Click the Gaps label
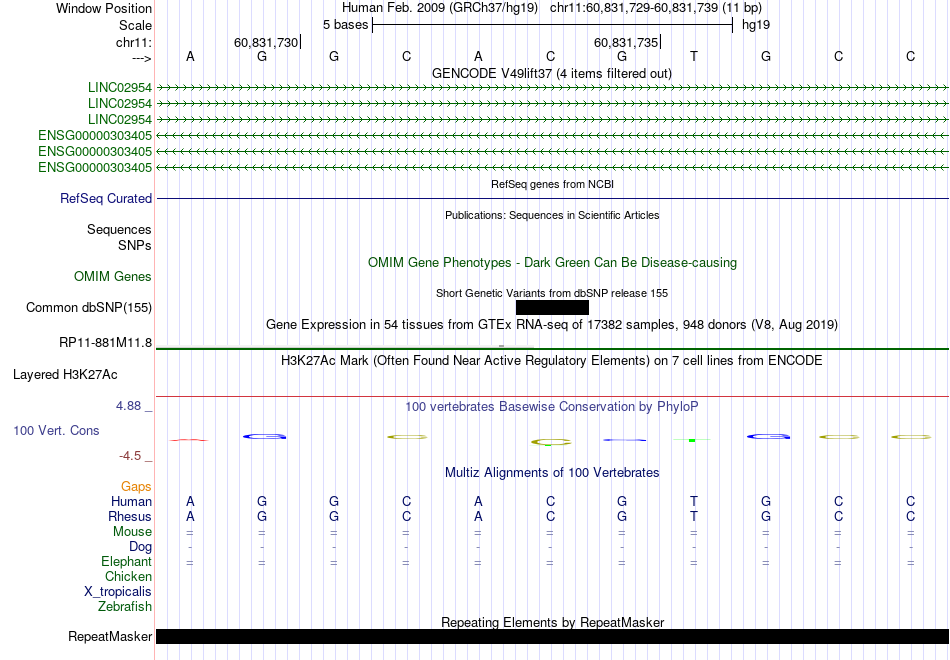950x660 pixels. coord(136,487)
